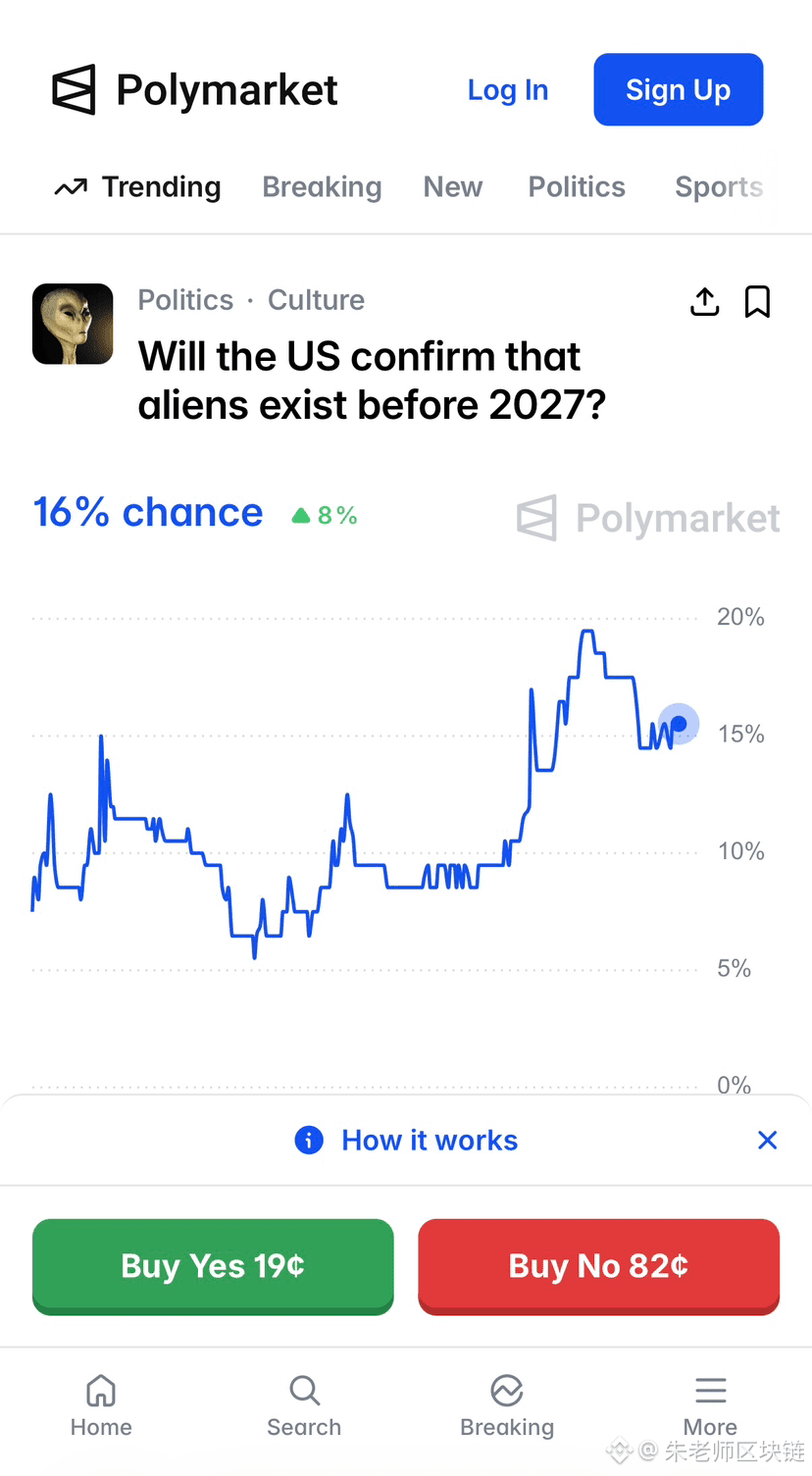Go to the Sports tab

tap(719, 187)
